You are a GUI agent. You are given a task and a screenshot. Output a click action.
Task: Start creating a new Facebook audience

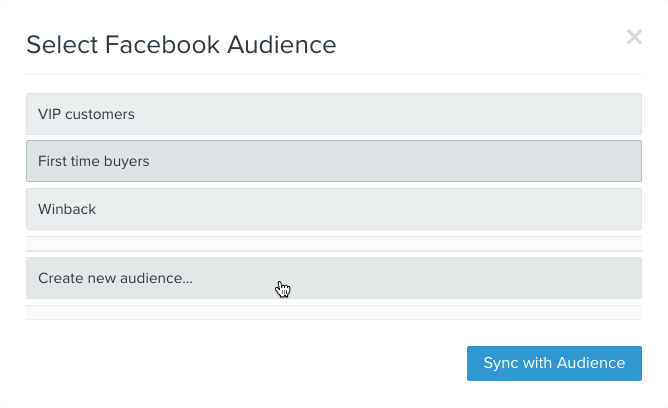click(333, 278)
